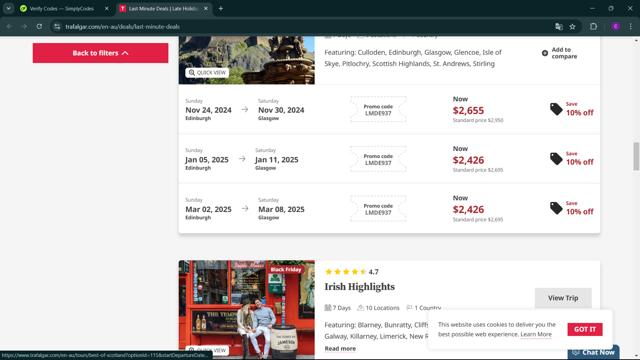Open the purple profile avatar
The image size is (640, 360).
616,27
